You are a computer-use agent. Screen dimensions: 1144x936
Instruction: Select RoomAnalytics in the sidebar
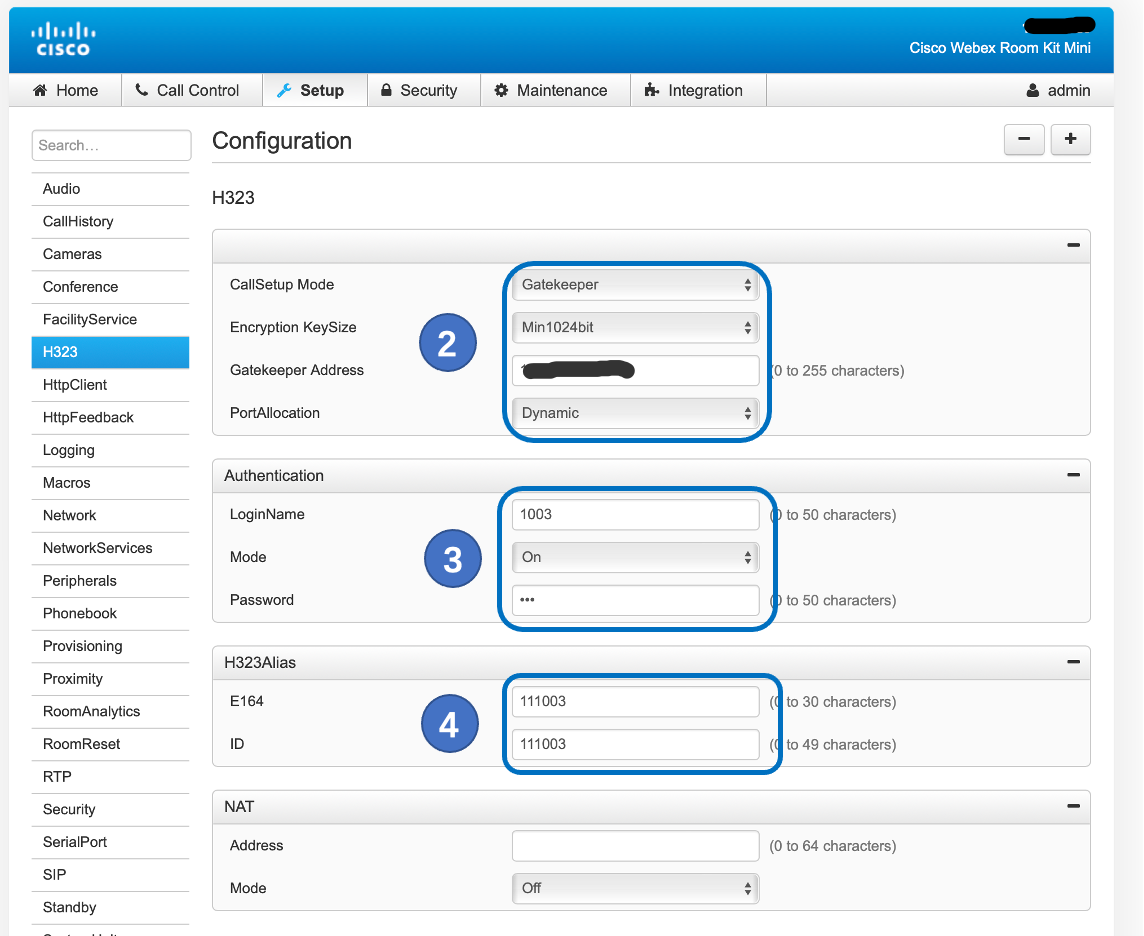110,711
